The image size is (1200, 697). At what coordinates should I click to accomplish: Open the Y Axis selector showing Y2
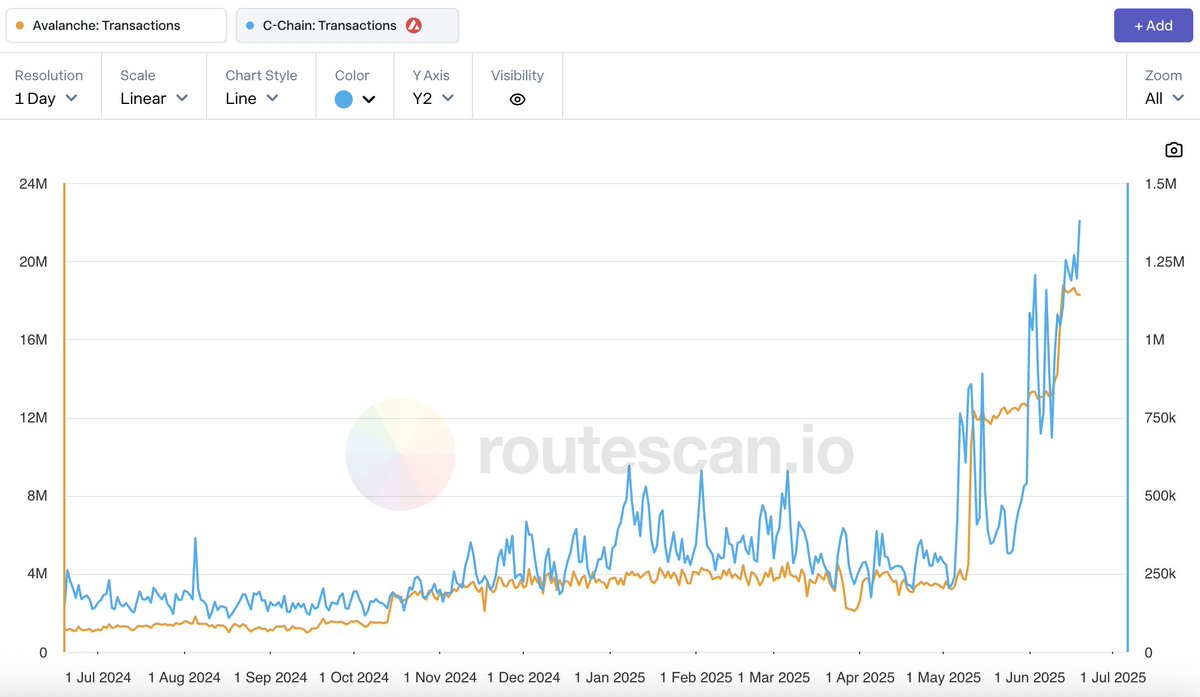pyautogui.click(x=430, y=98)
